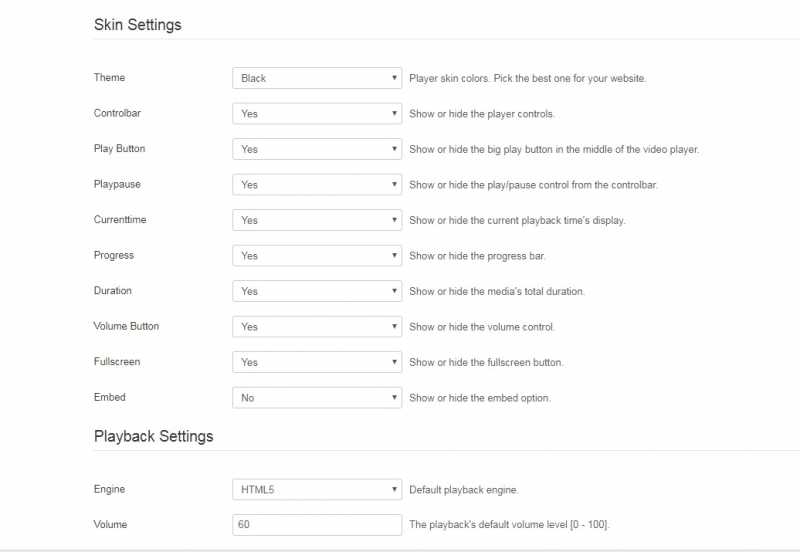Expand the Controlbar dropdown
The image size is (800, 552).
[x=316, y=114]
